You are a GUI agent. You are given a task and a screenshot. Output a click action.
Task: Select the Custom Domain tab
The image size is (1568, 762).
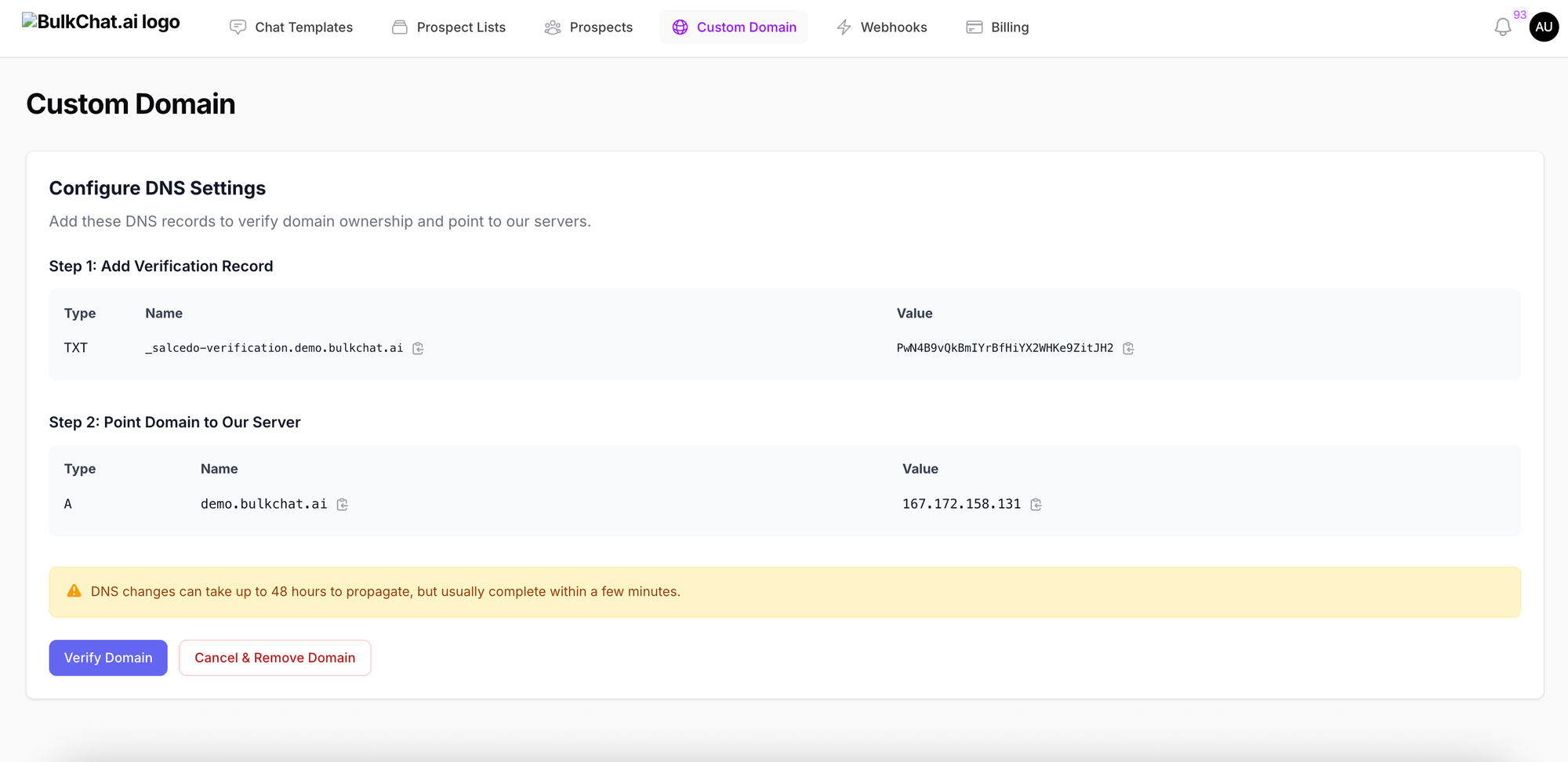tap(734, 27)
